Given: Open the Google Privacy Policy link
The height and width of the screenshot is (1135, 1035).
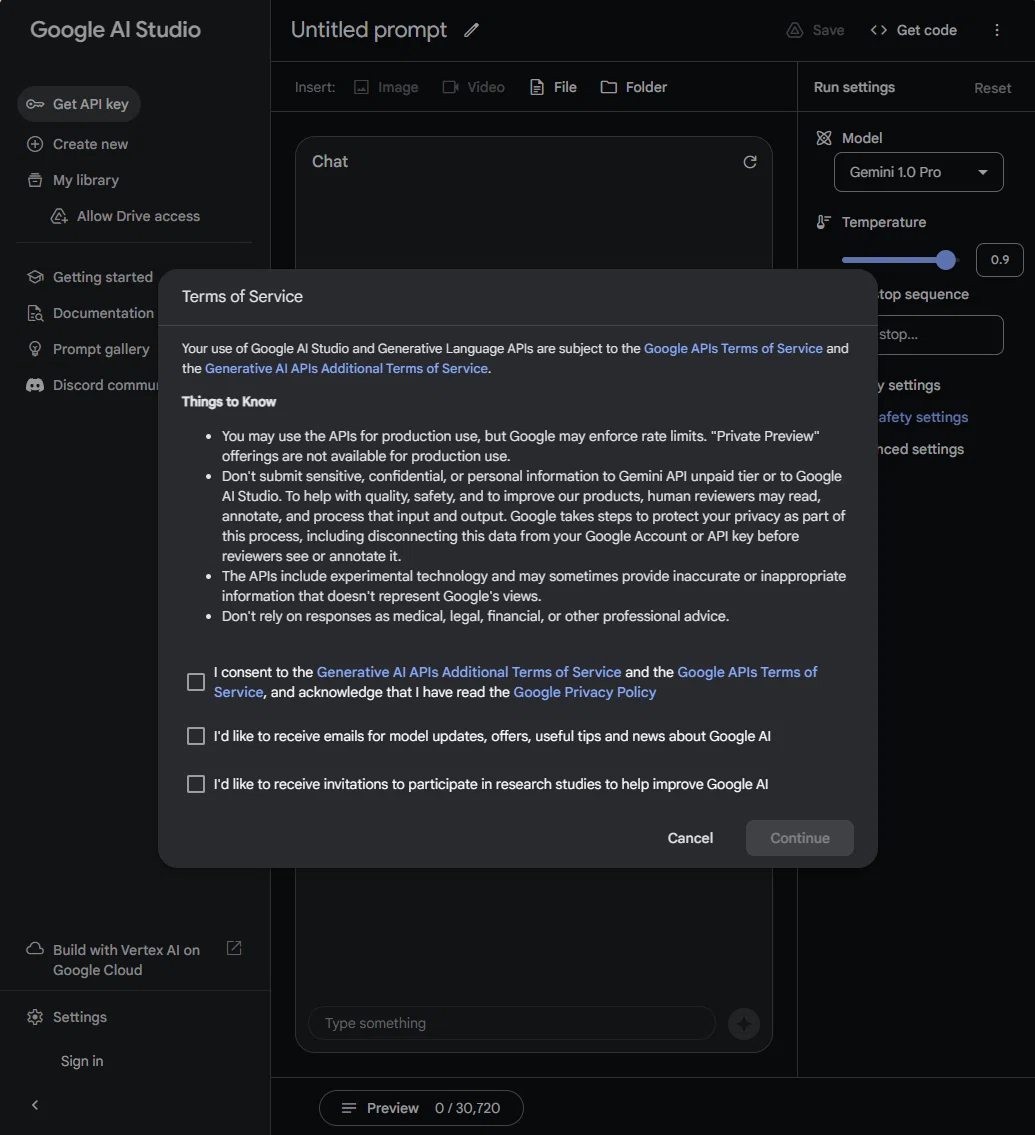Looking at the screenshot, I should point(585,692).
